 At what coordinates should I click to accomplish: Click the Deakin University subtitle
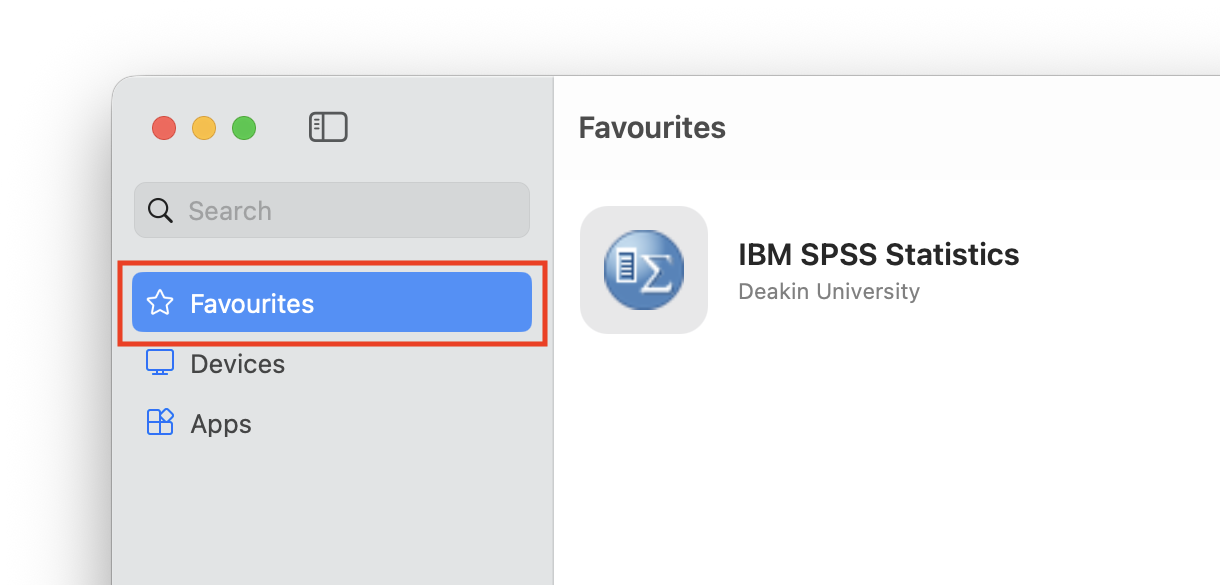[x=828, y=291]
